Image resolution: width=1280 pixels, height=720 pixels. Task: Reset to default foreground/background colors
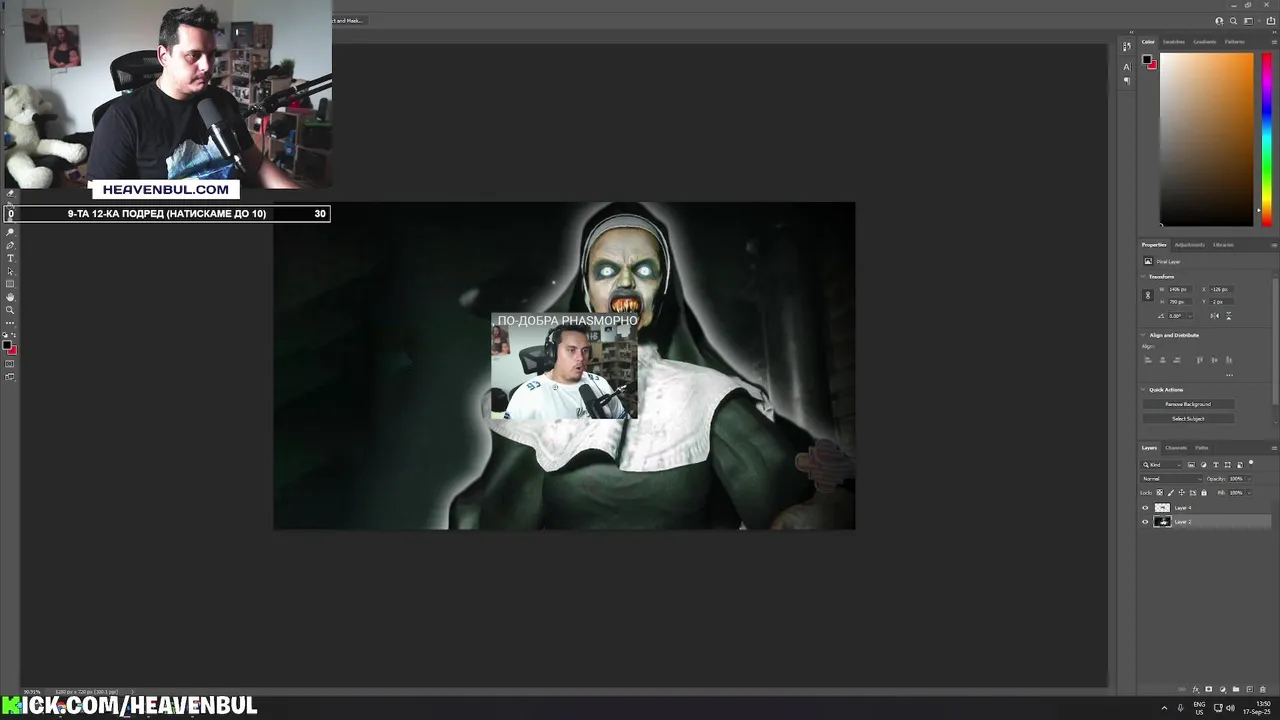[5, 335]
